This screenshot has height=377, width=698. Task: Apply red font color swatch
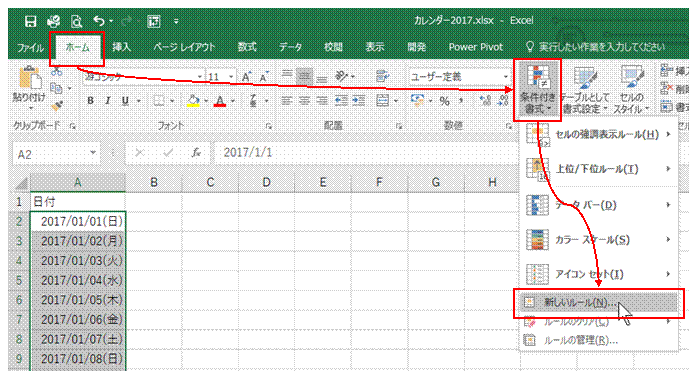220,101
